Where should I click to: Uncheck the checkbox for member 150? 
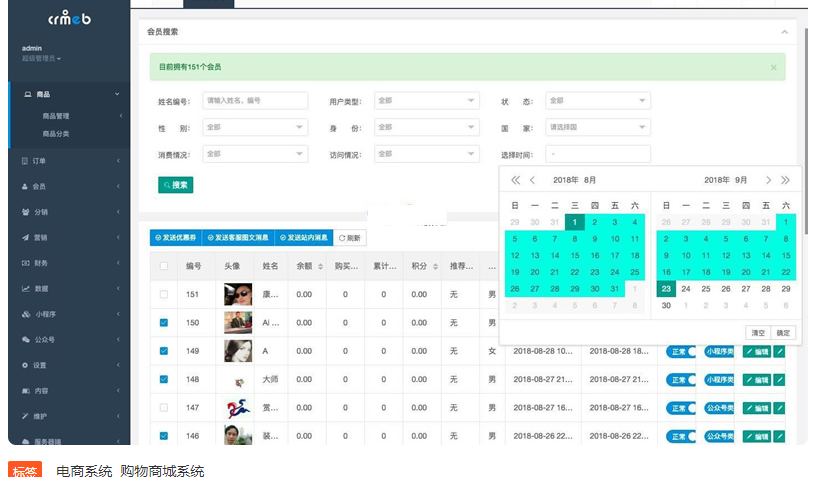164,323
